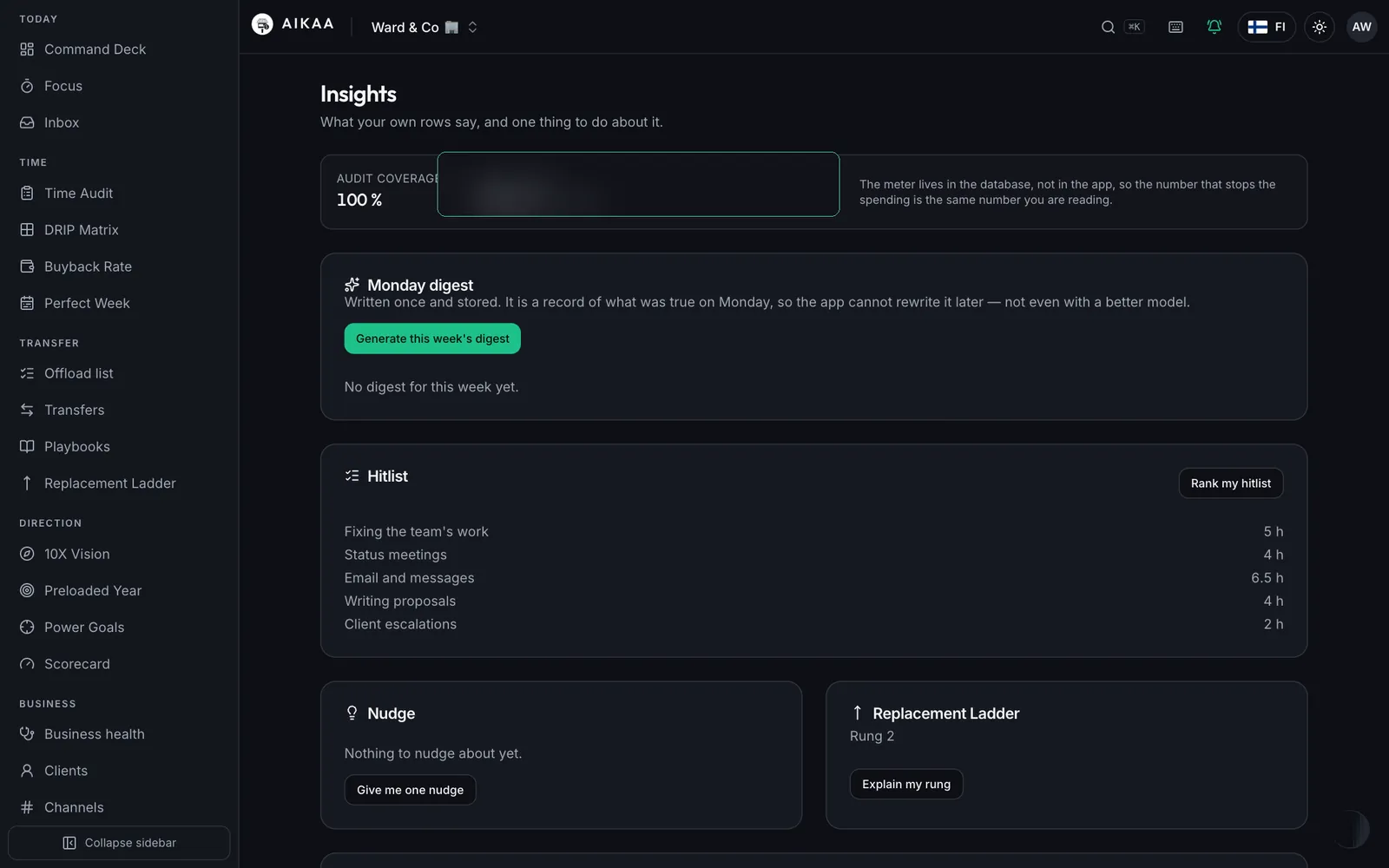Click the 'Rung 2' text
Image resolution: width=1389 pixels, height=868 pixels.
(x=872, y=736)
